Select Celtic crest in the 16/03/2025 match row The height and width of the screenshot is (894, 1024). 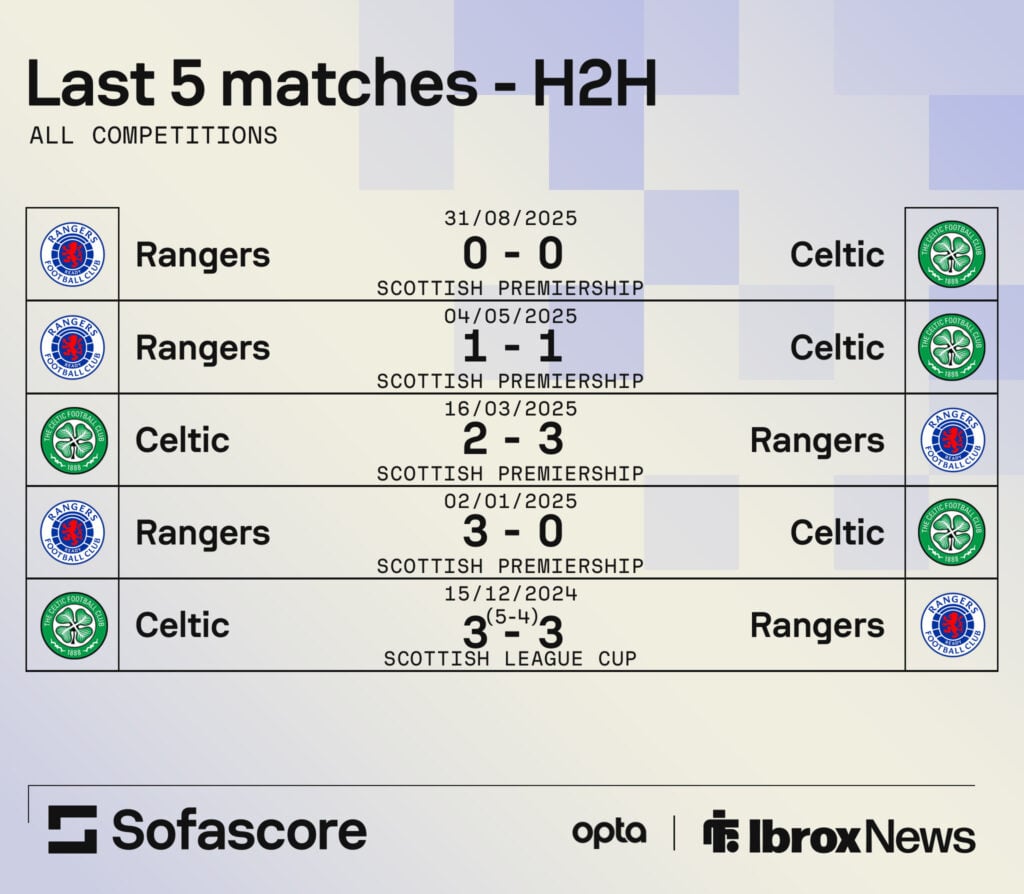73,440
